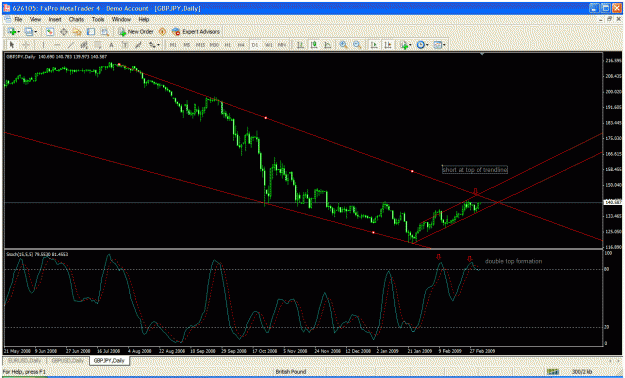Screen dimensions: 625x378
Task: Open the Terminal window icon
Action: [91, 32]
